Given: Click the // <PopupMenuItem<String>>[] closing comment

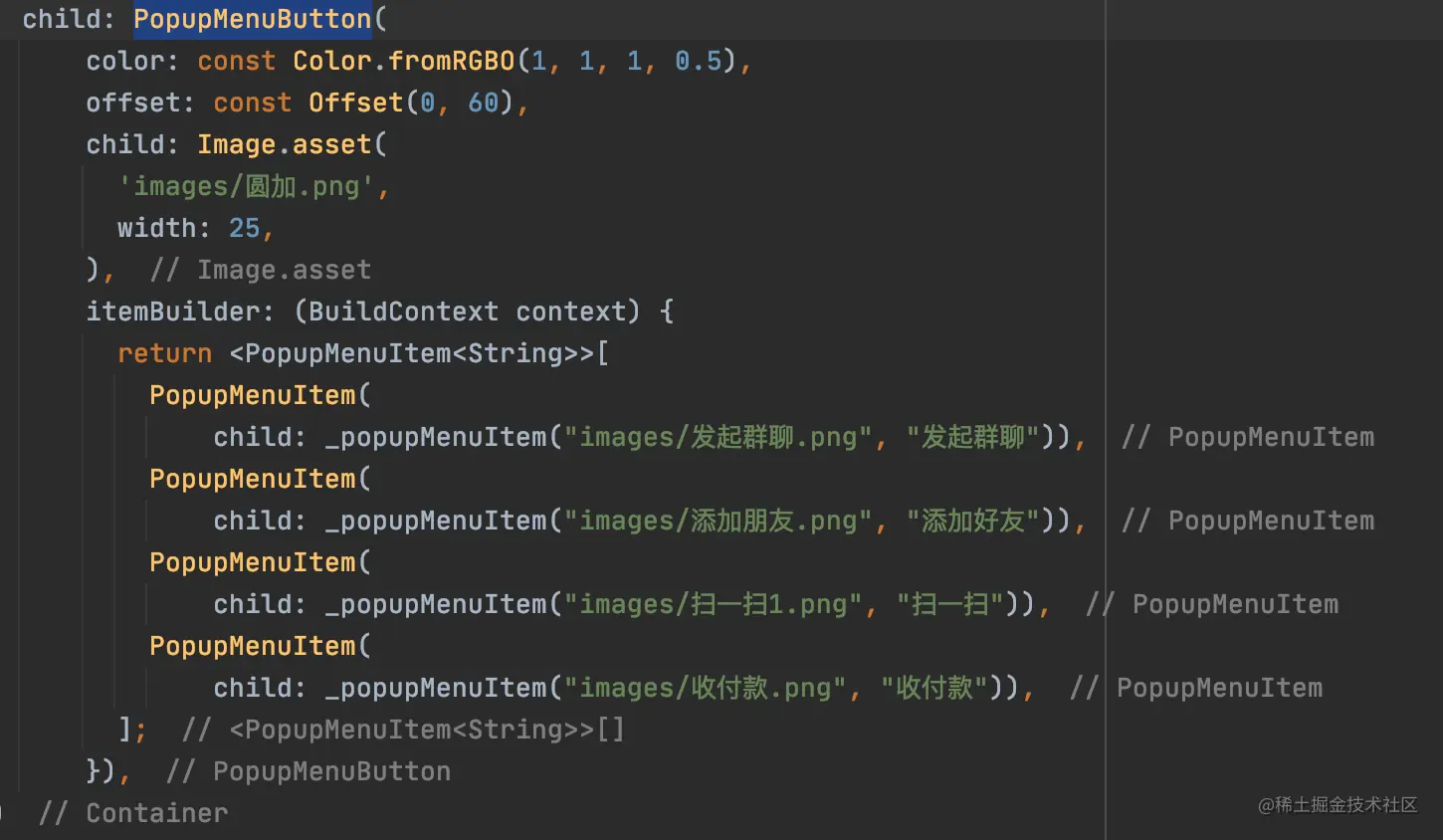Looking at the screenshot, I should coord(403,730).
